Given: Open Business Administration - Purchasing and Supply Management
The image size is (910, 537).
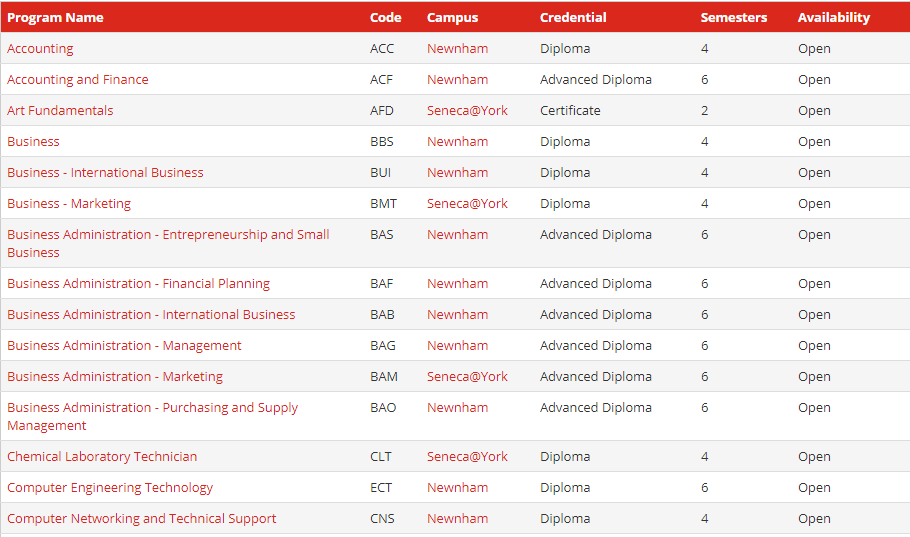Looking at the screenshot, I should 152,408.
